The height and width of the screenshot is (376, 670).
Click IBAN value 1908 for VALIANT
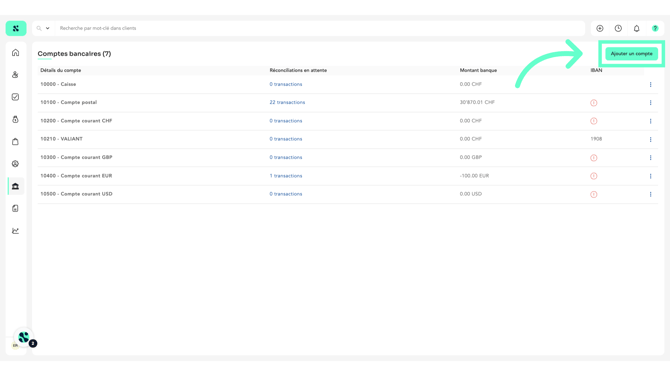(x=596, y=139)
